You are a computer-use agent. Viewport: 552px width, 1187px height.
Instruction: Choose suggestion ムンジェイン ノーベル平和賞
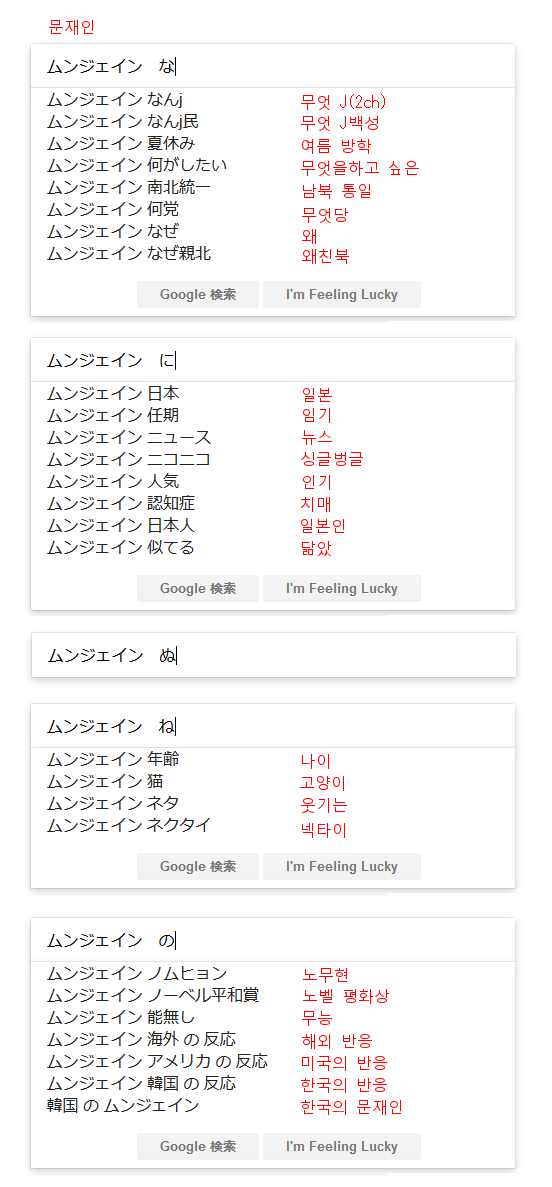152,995
